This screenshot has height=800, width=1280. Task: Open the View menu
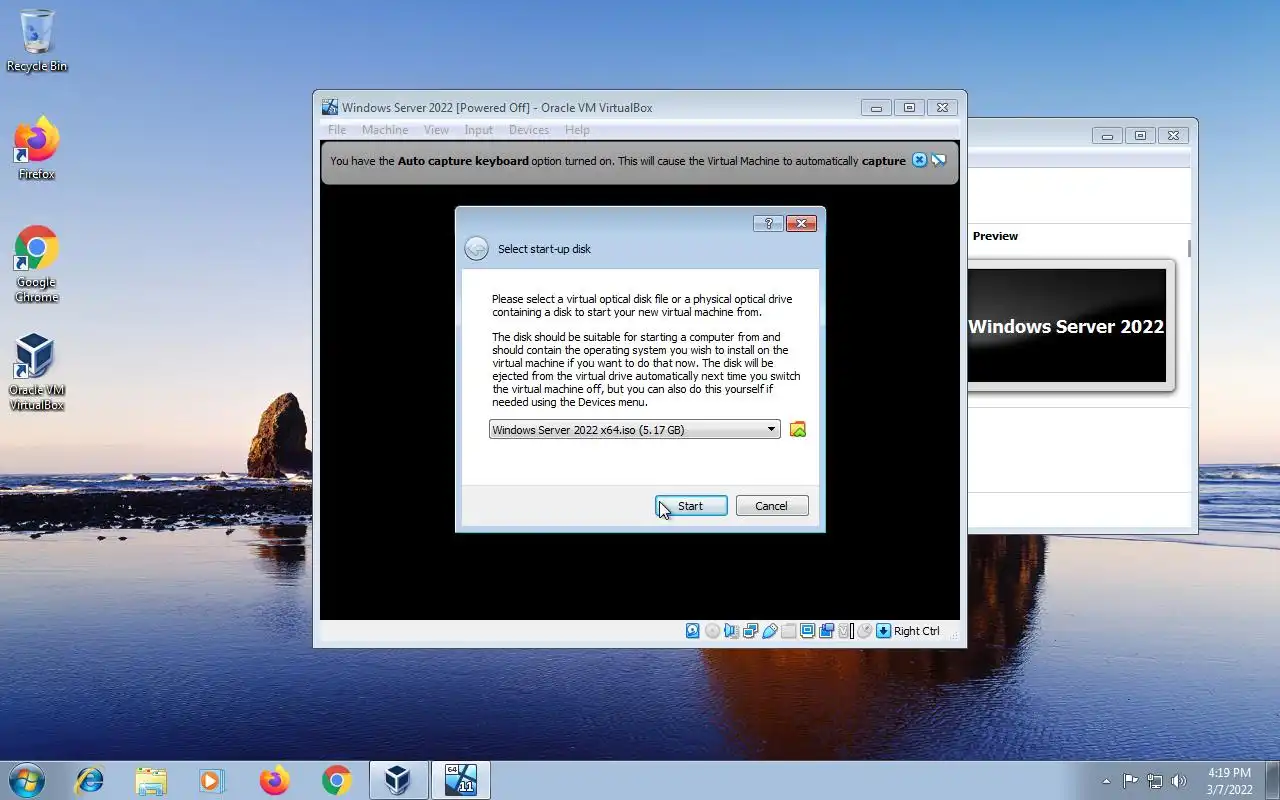coord(436,130)
